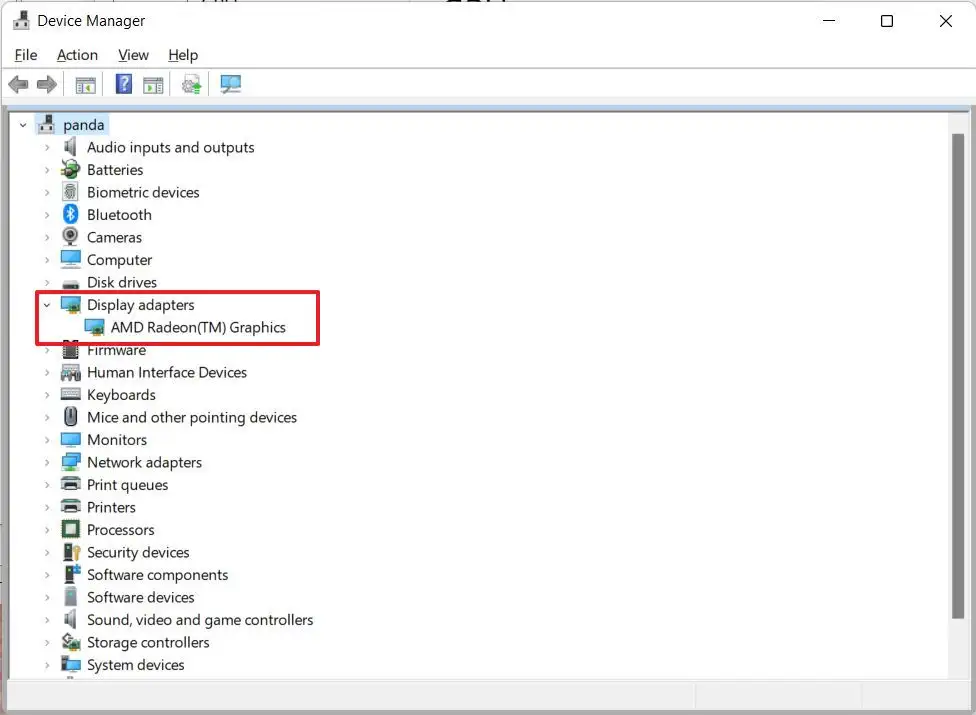Open the View menu
Image resolution: width=976 pixels, height=715 pixels.
pyautogui.click(x=133, y=55)
